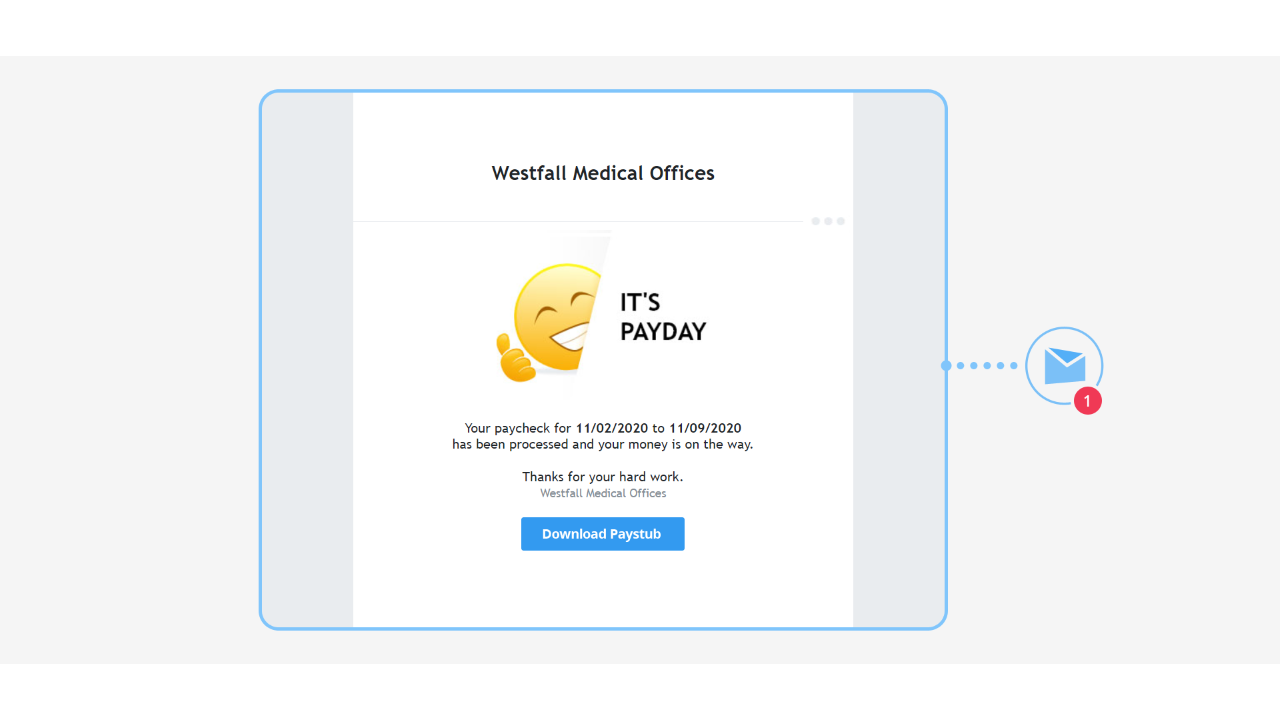Image resolution: width=1280 pixels, height=720 pixels.
Task: Click the 'Thanks for your hard work.' line
Action: coord(602,477)
